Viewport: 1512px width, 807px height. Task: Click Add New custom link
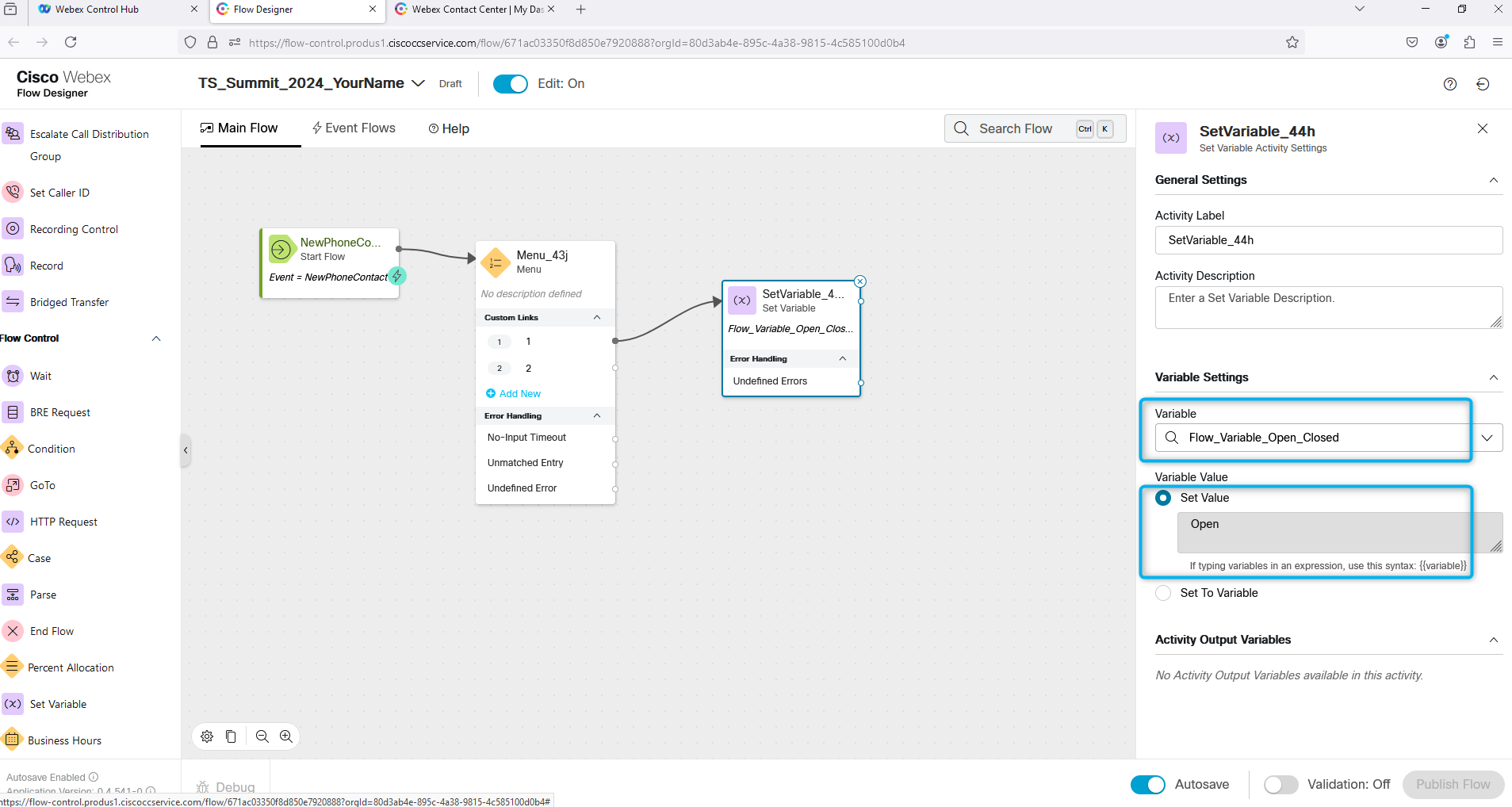point(513,393)
